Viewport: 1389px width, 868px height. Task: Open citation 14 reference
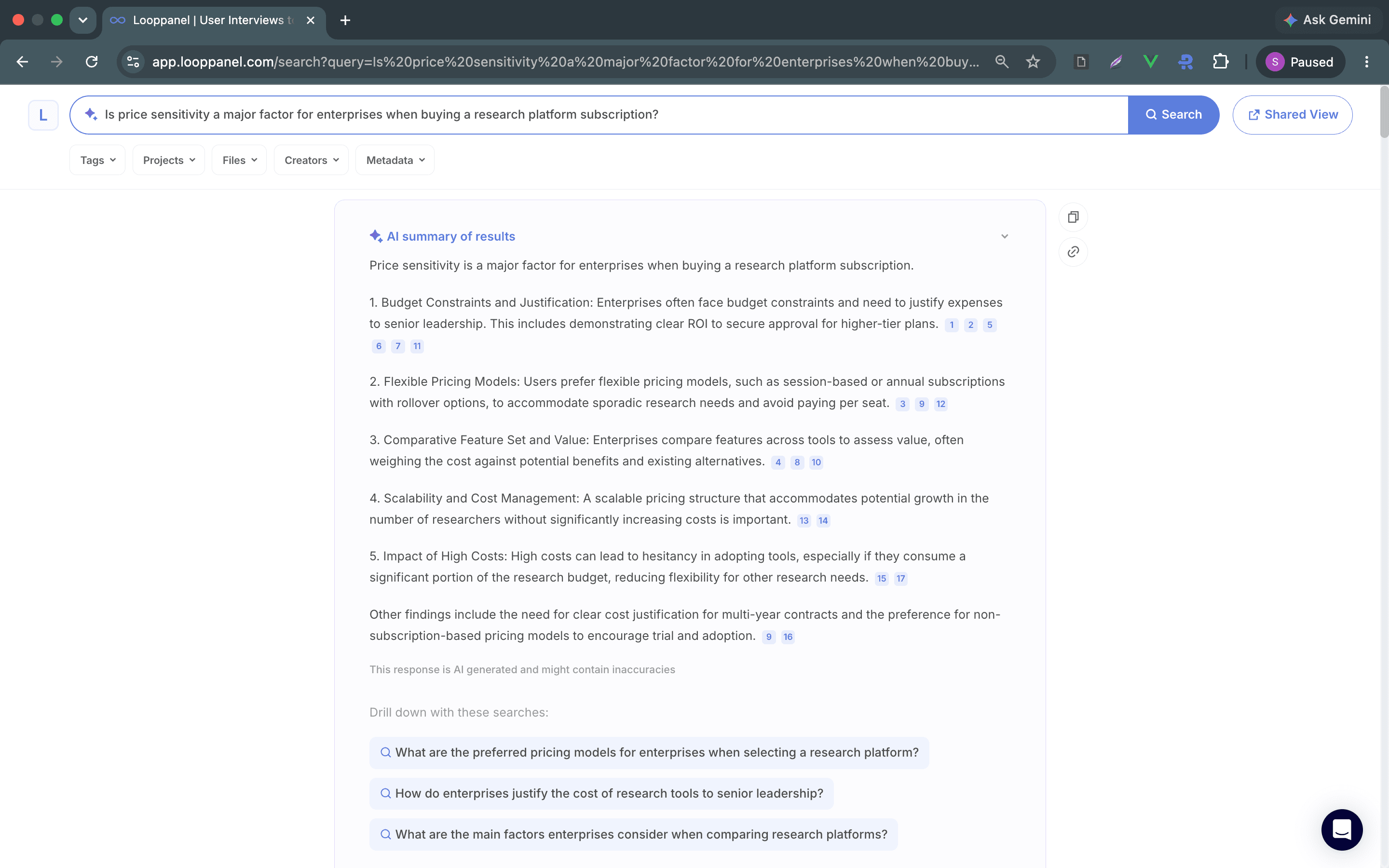click(x=823, y=521)
